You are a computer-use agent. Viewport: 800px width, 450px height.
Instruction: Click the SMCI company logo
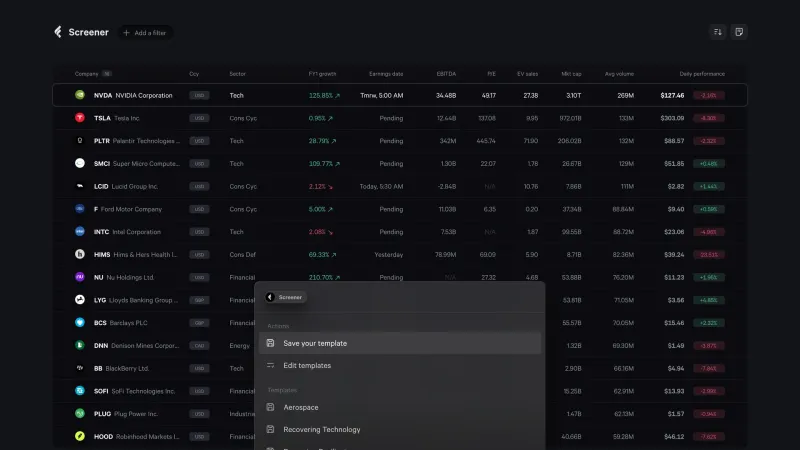pyautogui.click(x=80, y=163)
